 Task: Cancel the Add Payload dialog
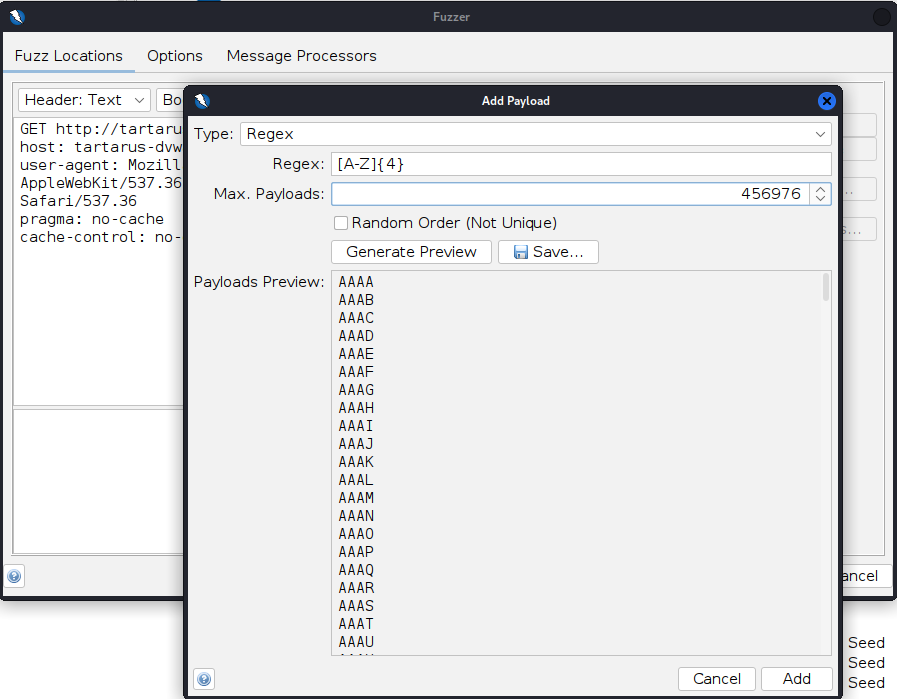(x=717, y=679)
